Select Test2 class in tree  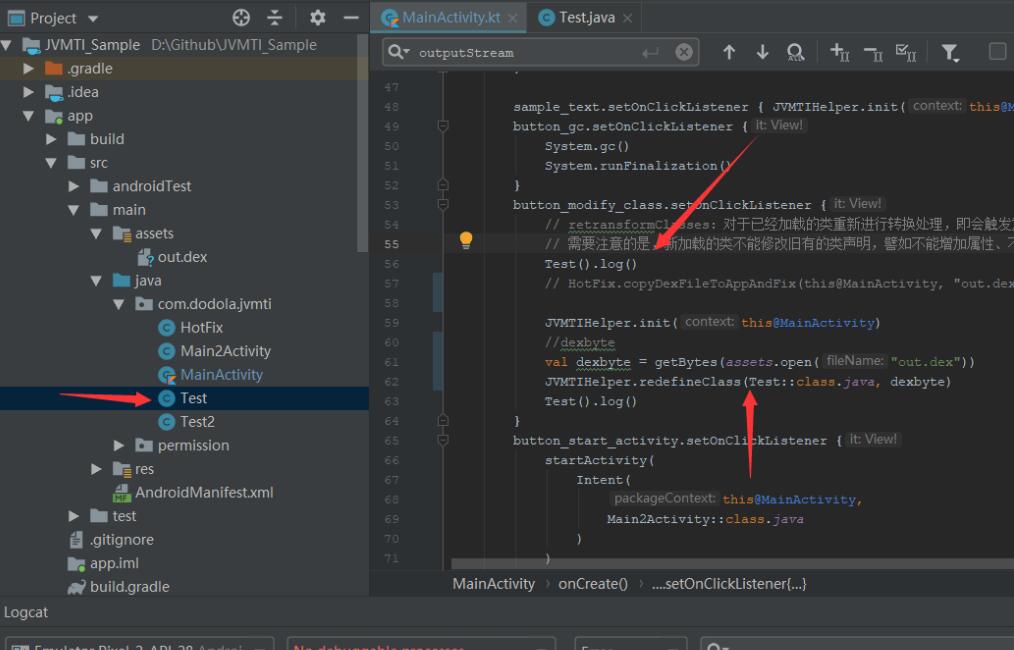186,422
